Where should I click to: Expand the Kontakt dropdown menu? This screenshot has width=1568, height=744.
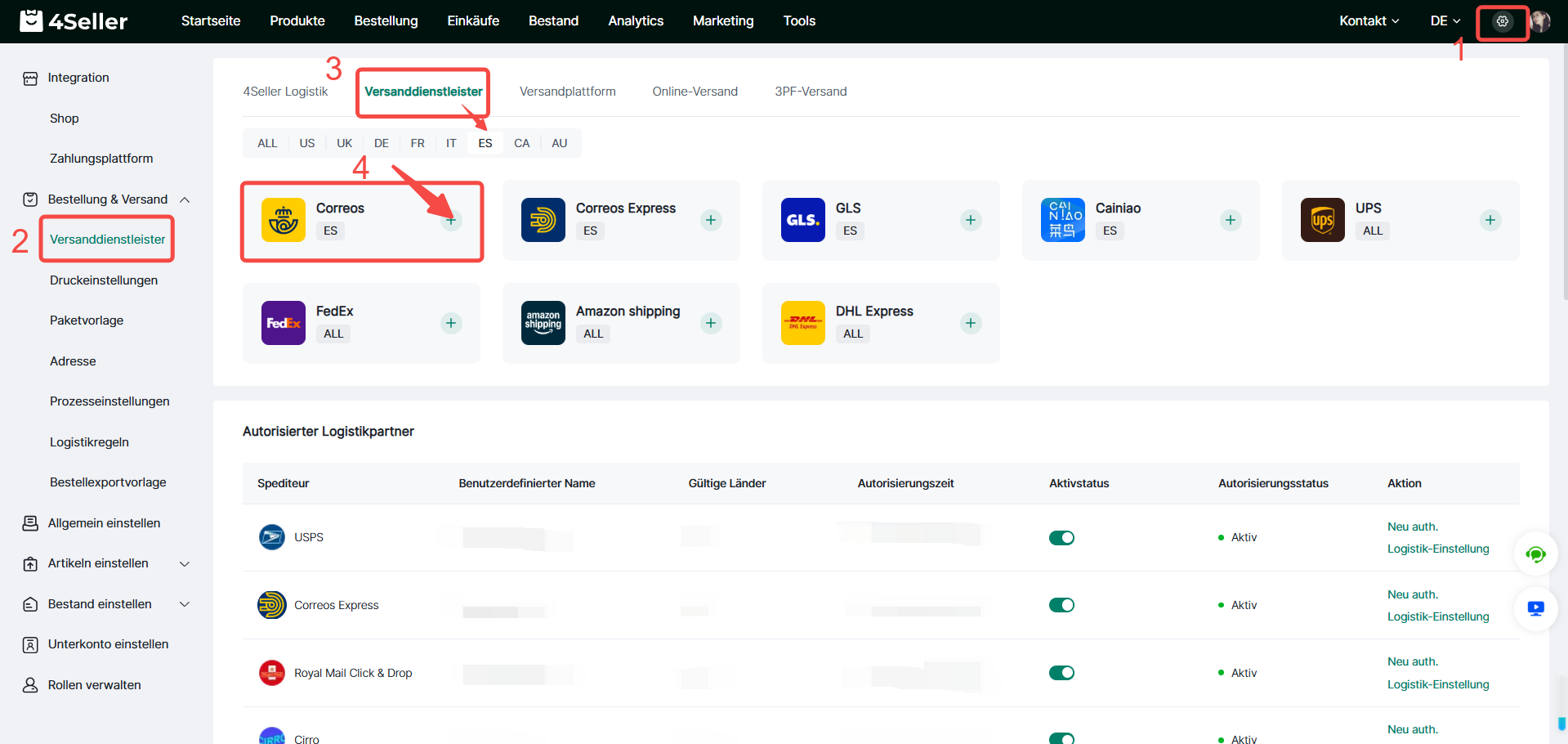click(1369, 21)
